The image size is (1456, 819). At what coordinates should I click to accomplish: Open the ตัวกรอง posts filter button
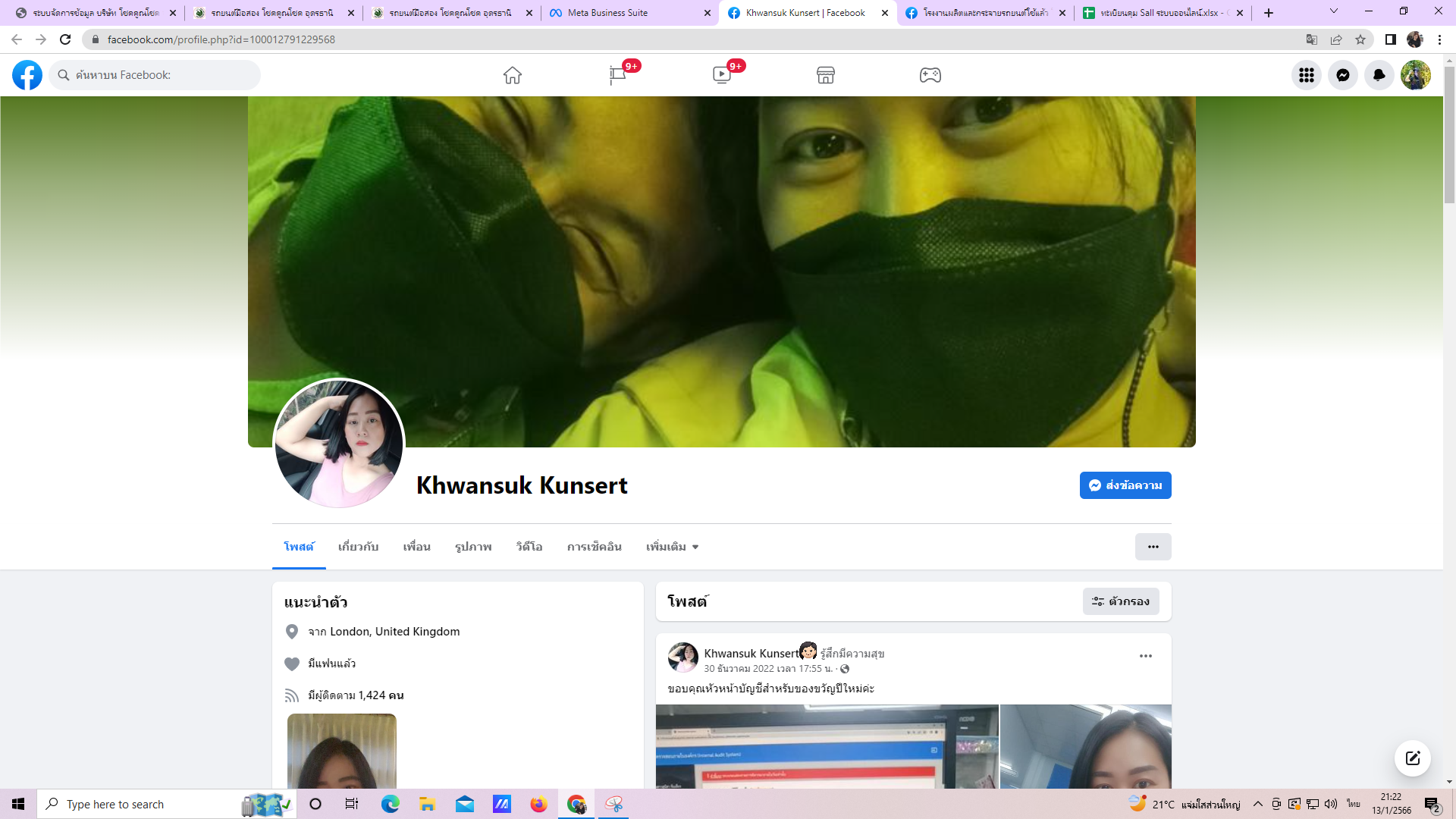[1121, 601]
